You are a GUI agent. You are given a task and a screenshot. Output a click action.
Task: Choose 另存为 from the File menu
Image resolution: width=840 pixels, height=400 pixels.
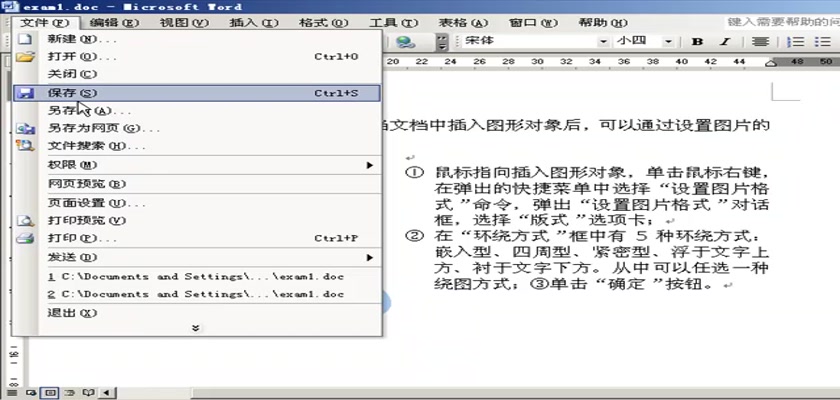pos(196,111)
